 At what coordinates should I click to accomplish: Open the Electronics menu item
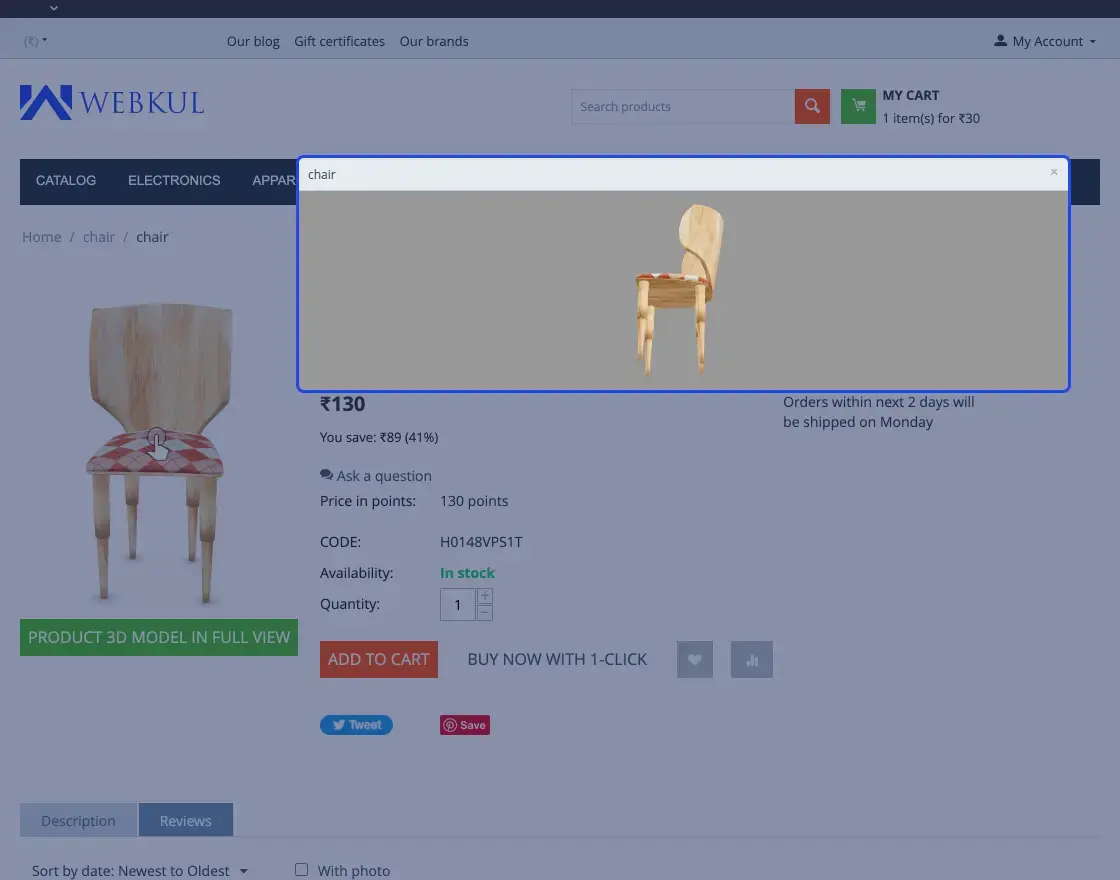174,181
